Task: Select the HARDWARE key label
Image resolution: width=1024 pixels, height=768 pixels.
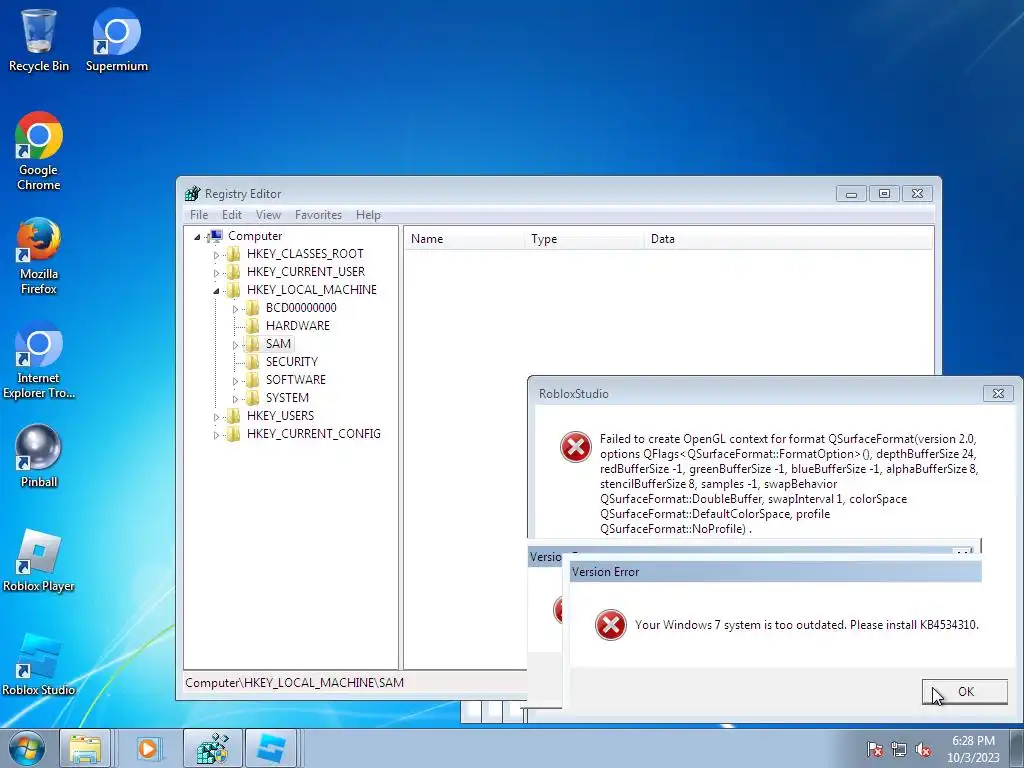Action: pyautogui.click(x=298, y=325)
